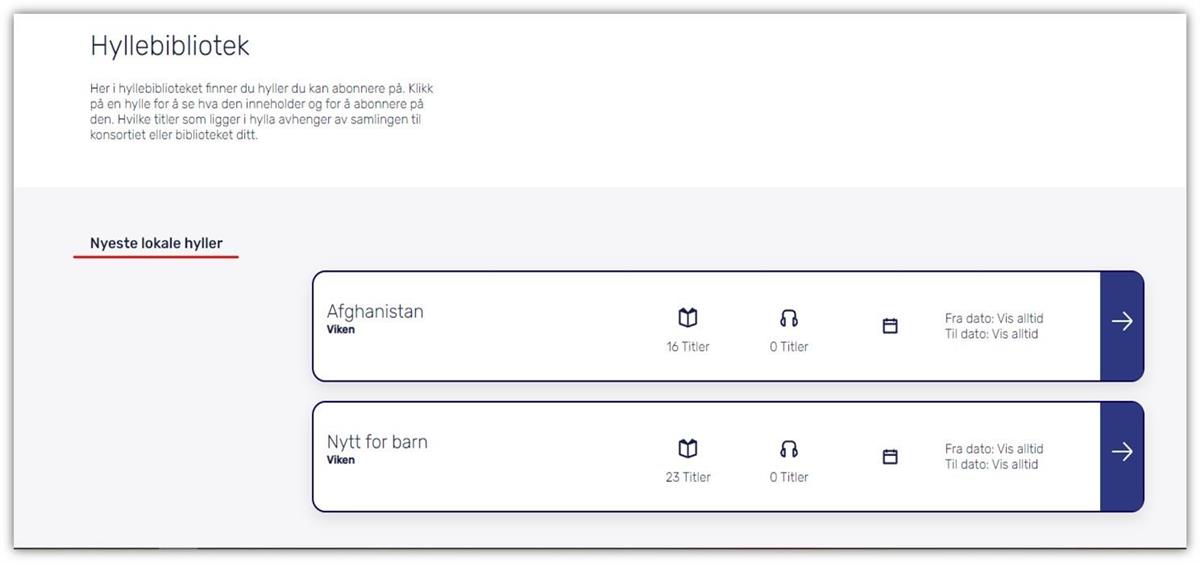Click the calendar icon on Afghanistan shelf
Image resolution: width=1200 pixels, height=563 pixels.
pyautogui.click(x=890, y=326)
